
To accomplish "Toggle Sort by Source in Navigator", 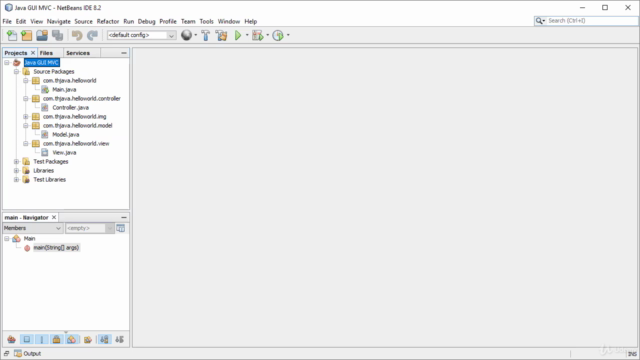I will pos(119,340).
